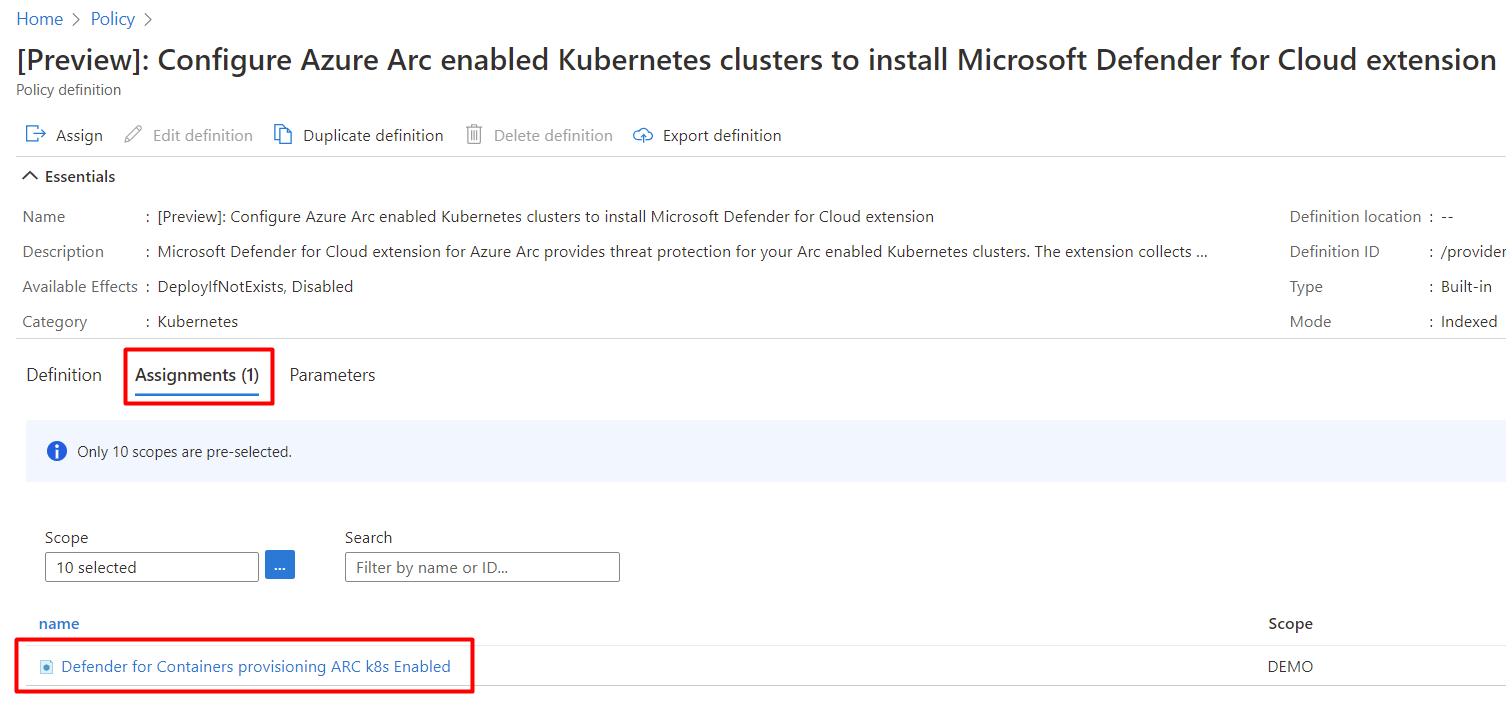Collapse the Essentials section
The height and width of the screenshot is (712, 1506).
31,176
